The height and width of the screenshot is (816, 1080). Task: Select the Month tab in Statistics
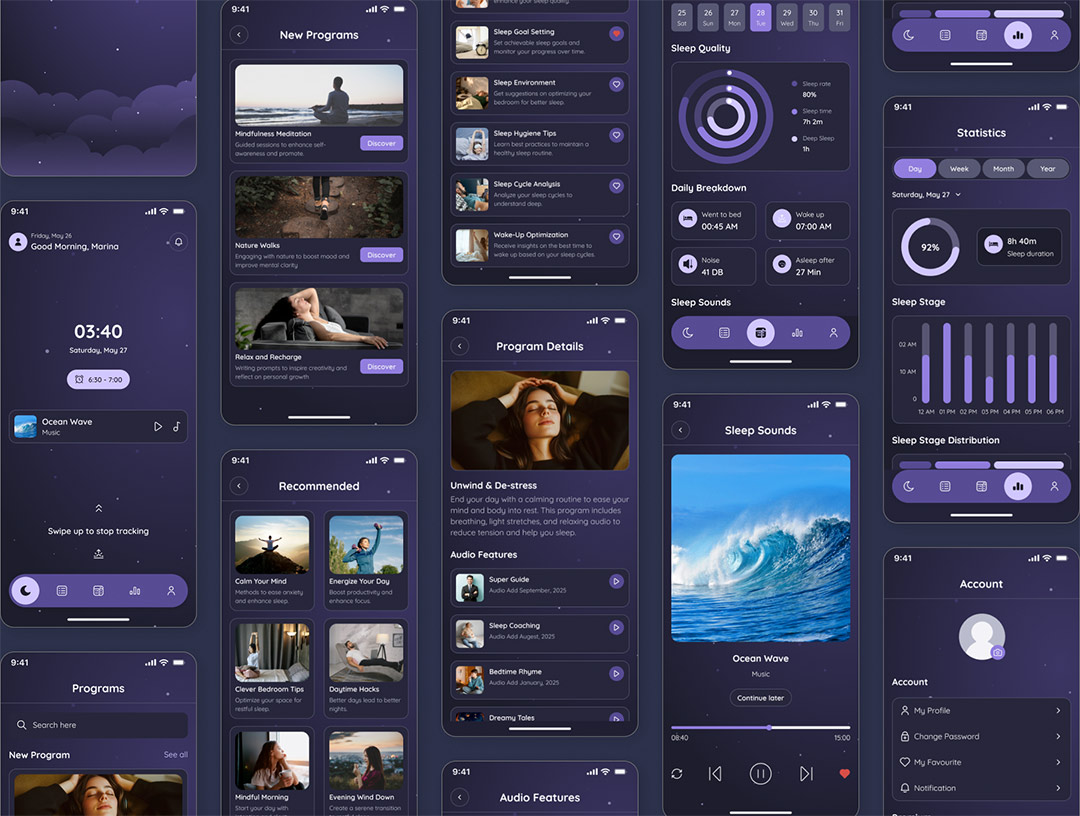coord(1003,169)
